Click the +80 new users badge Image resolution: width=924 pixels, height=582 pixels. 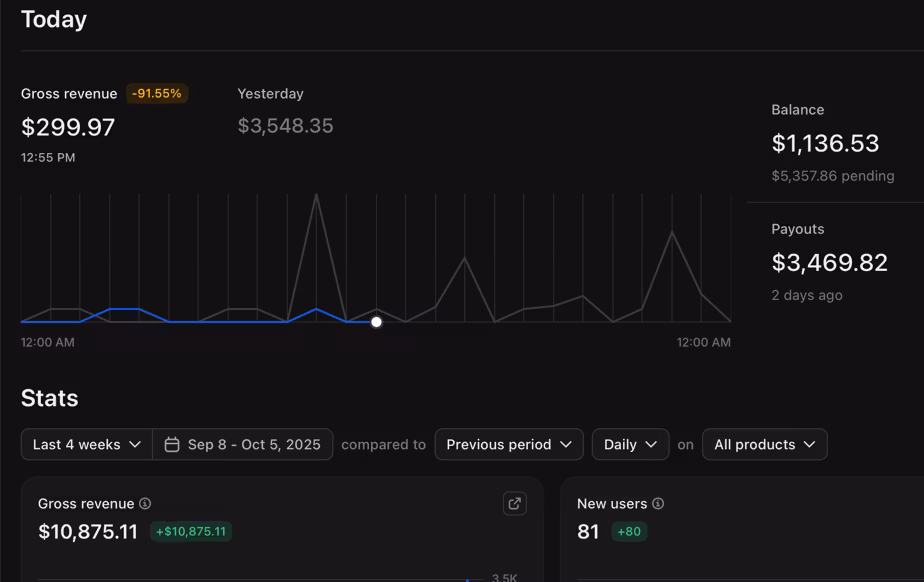629,532
